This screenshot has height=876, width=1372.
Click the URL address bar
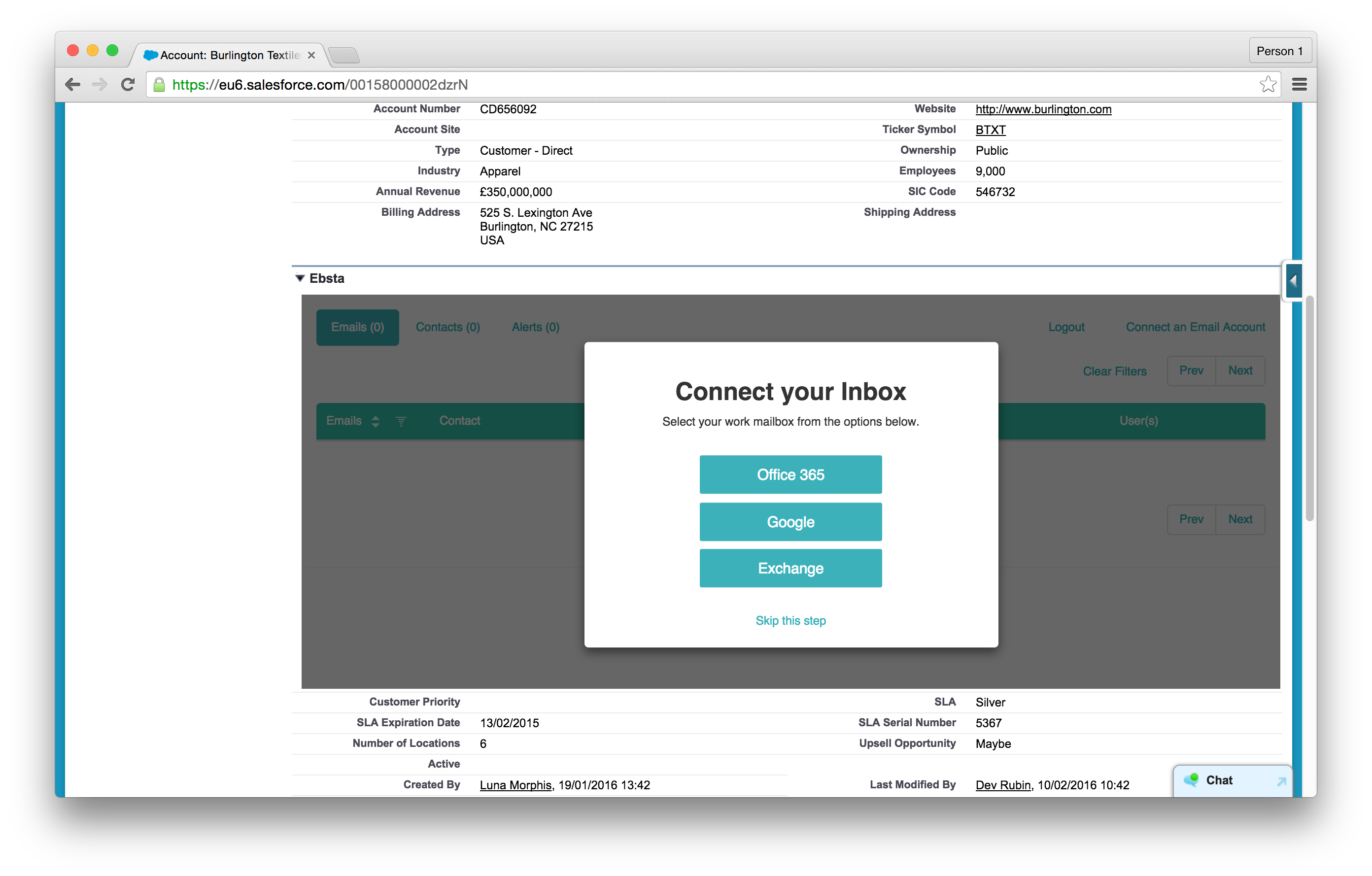tap(684, 85)
